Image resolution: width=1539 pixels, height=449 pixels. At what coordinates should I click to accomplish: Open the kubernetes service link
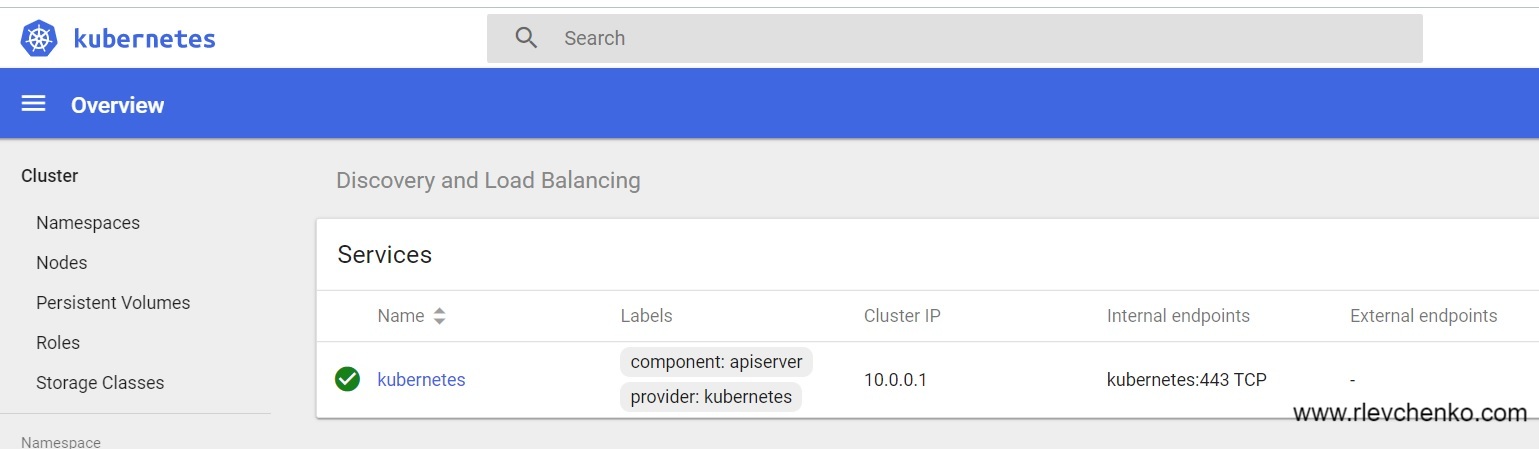pos(421,380)
